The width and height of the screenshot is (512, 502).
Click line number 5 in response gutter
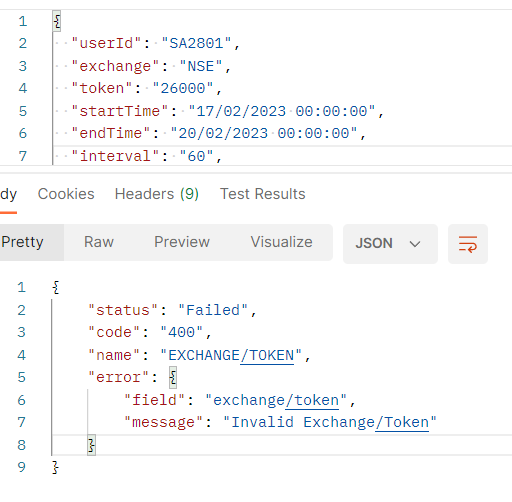coord(22,378)
